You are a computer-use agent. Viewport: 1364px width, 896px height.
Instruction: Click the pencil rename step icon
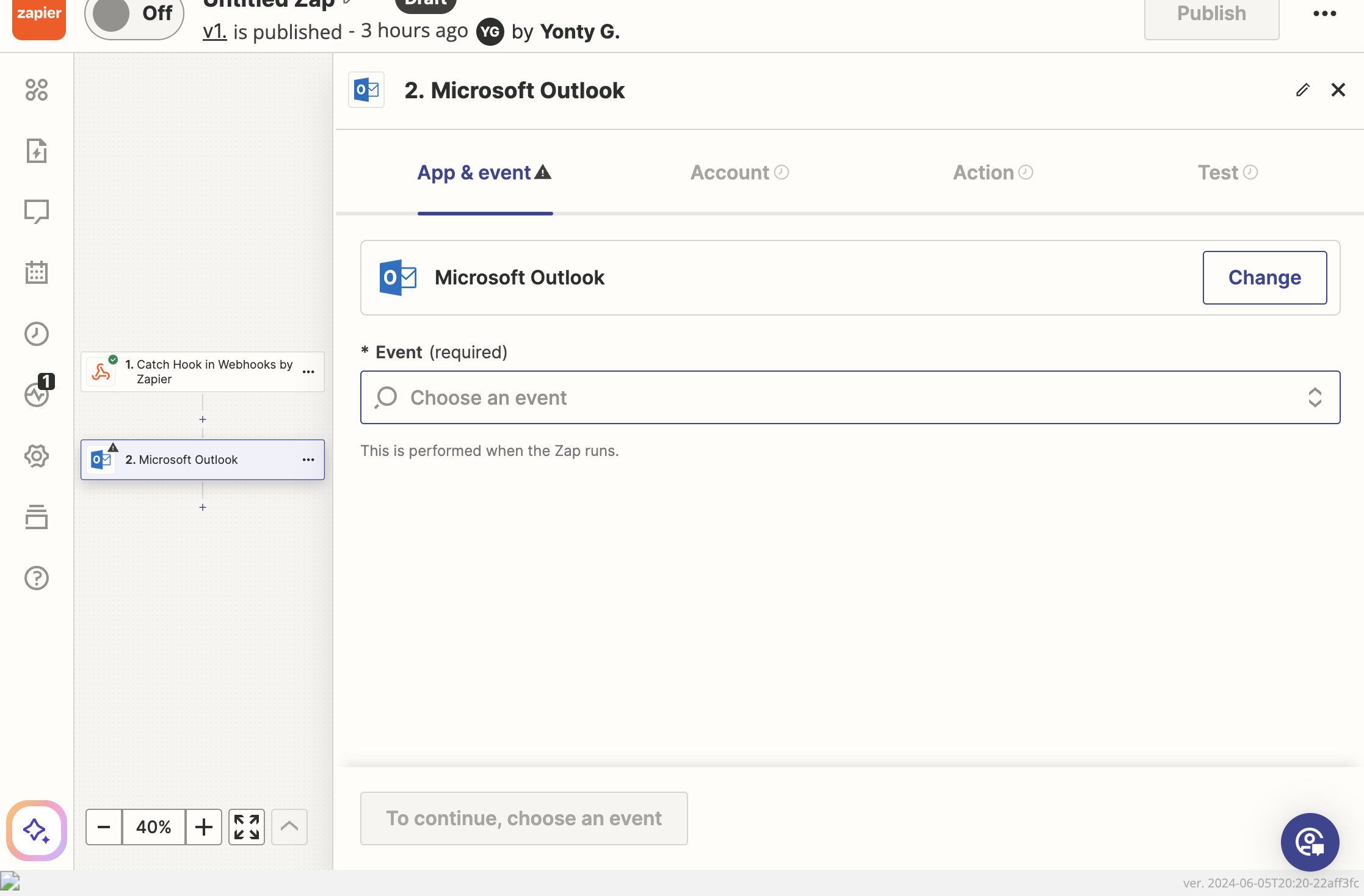tap(1302, 90)
